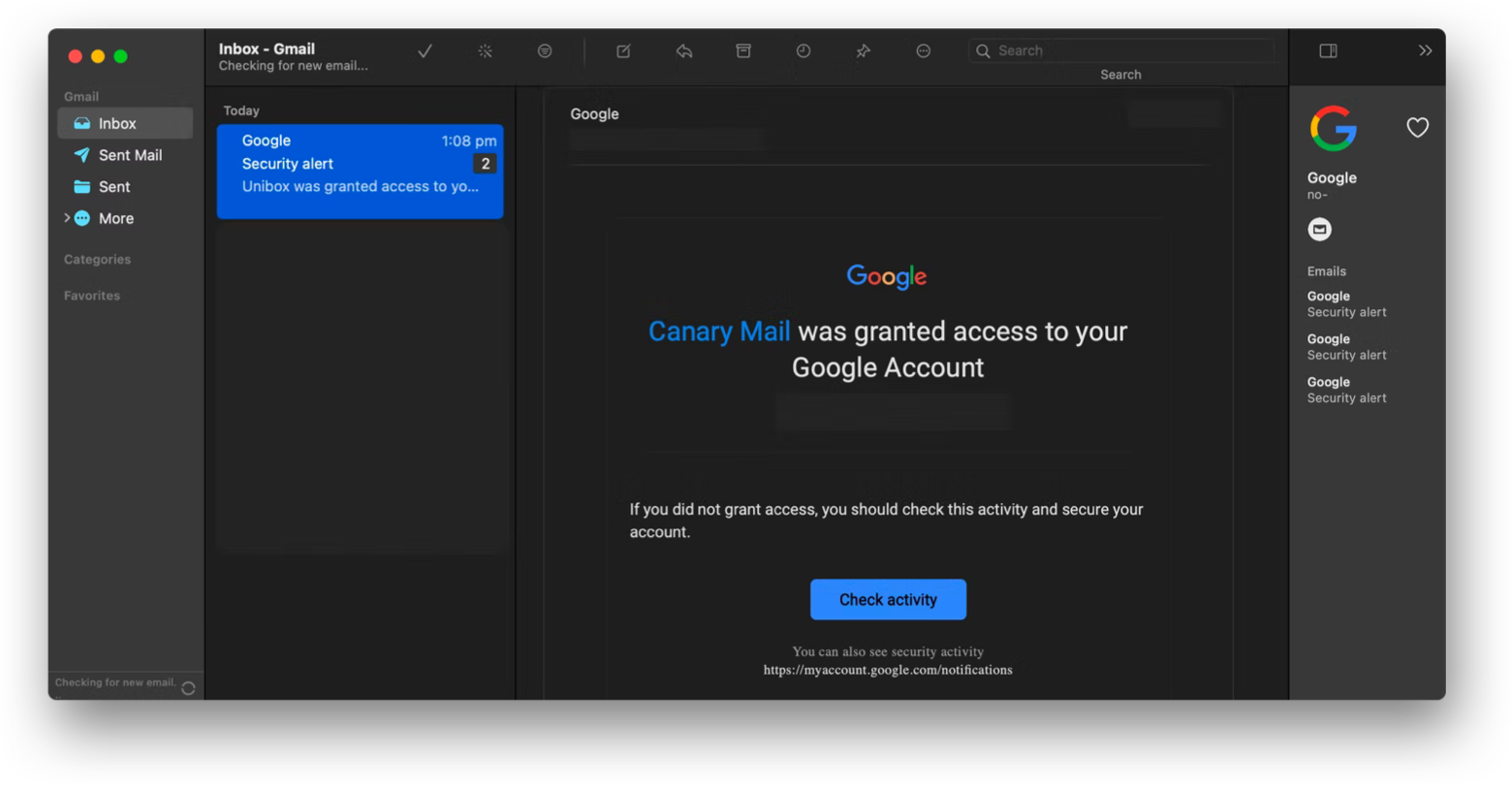The image size is (1512, 785).
Task: Select the Google Security alert email row
Action: coord(360,172)
